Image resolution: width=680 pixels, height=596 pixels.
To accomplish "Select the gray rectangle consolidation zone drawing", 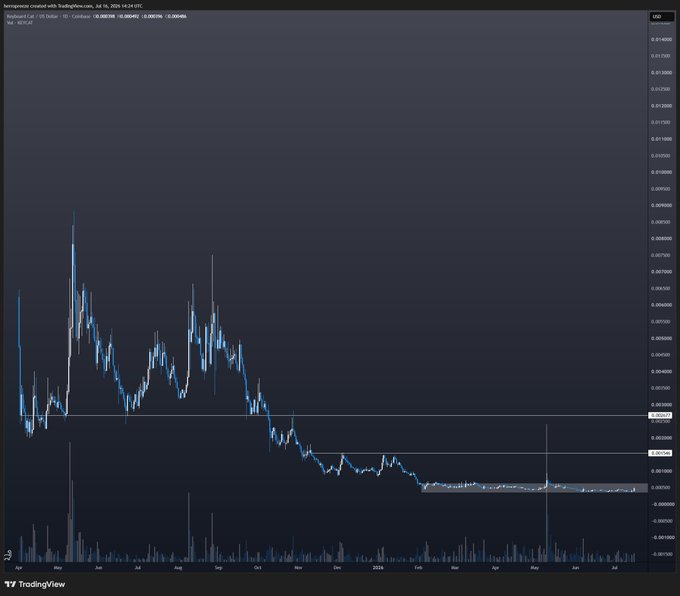I will point(534,488).
